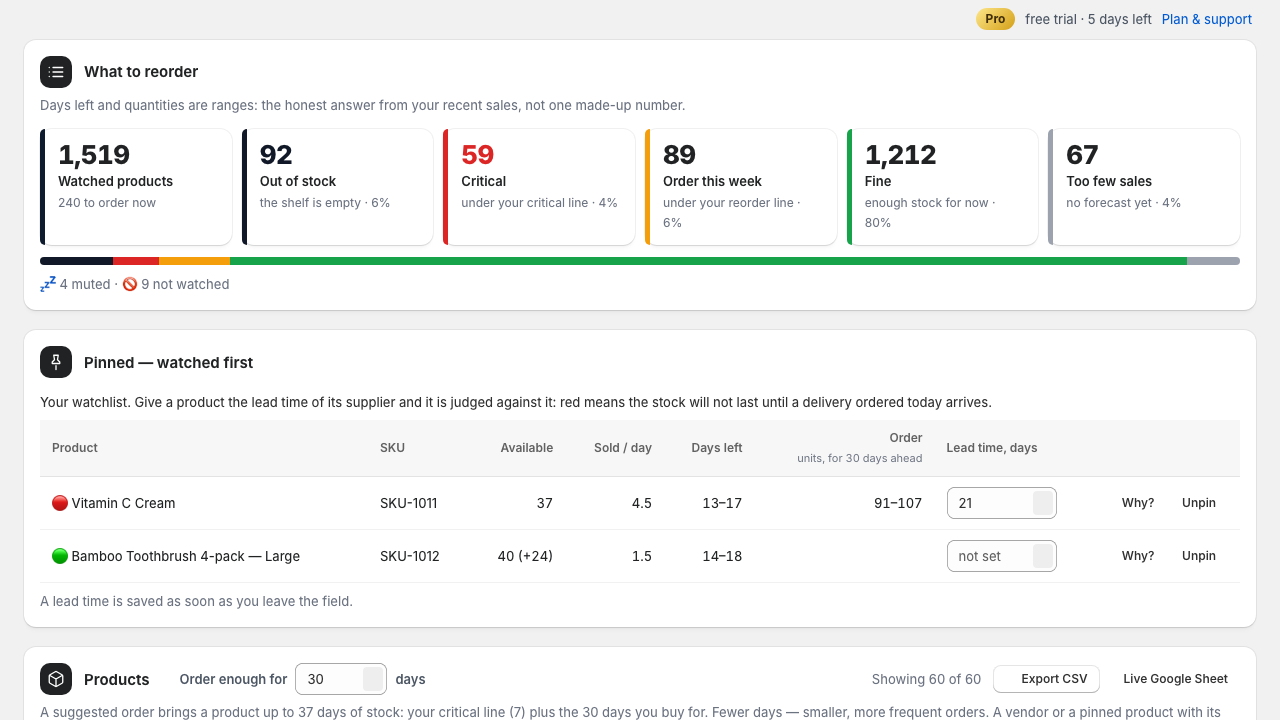Click the red status dot for Vitamin C Cream

pos(60,503)
